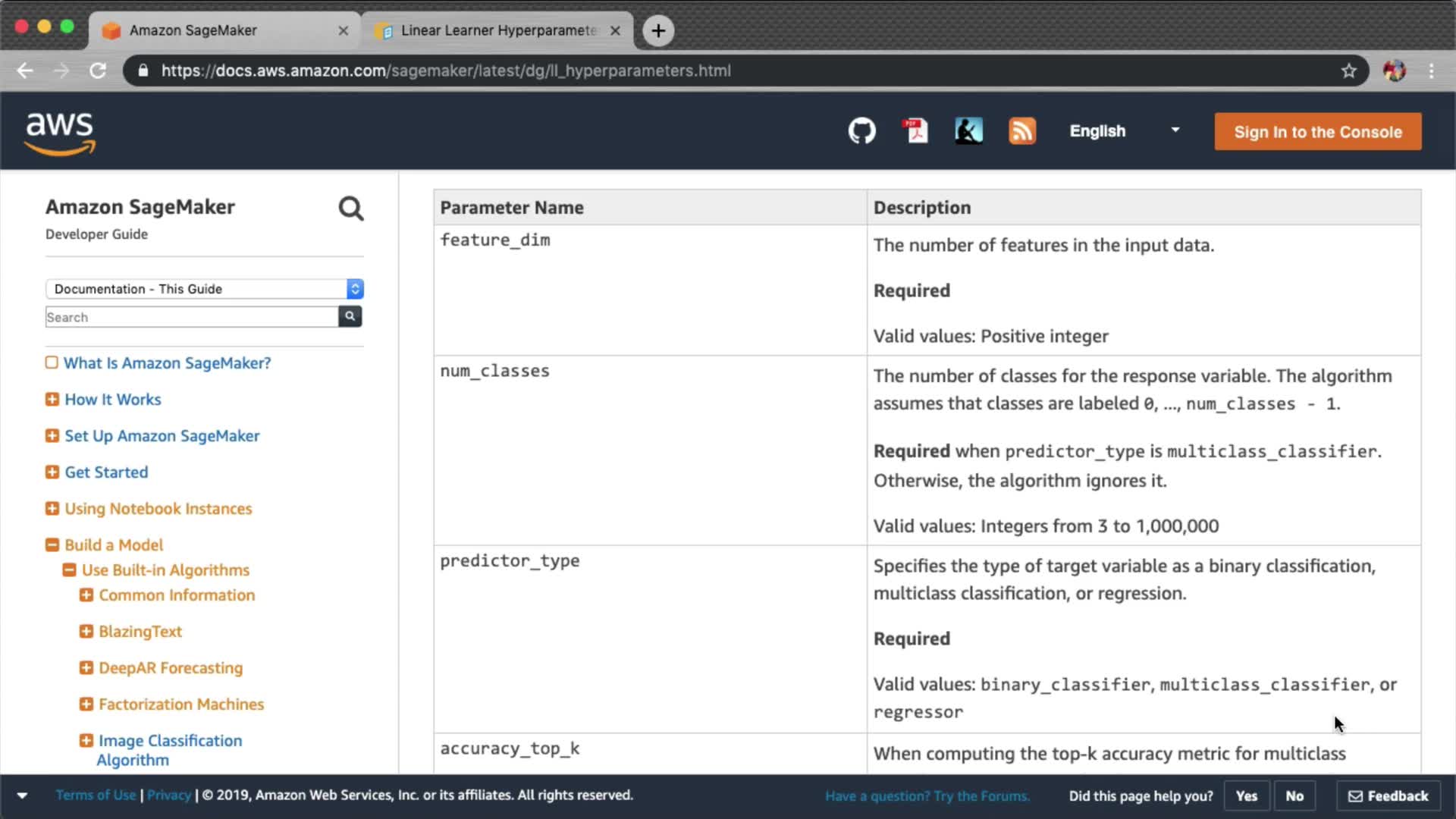
Task: Open a new browser tab
Action: [657, 30]
